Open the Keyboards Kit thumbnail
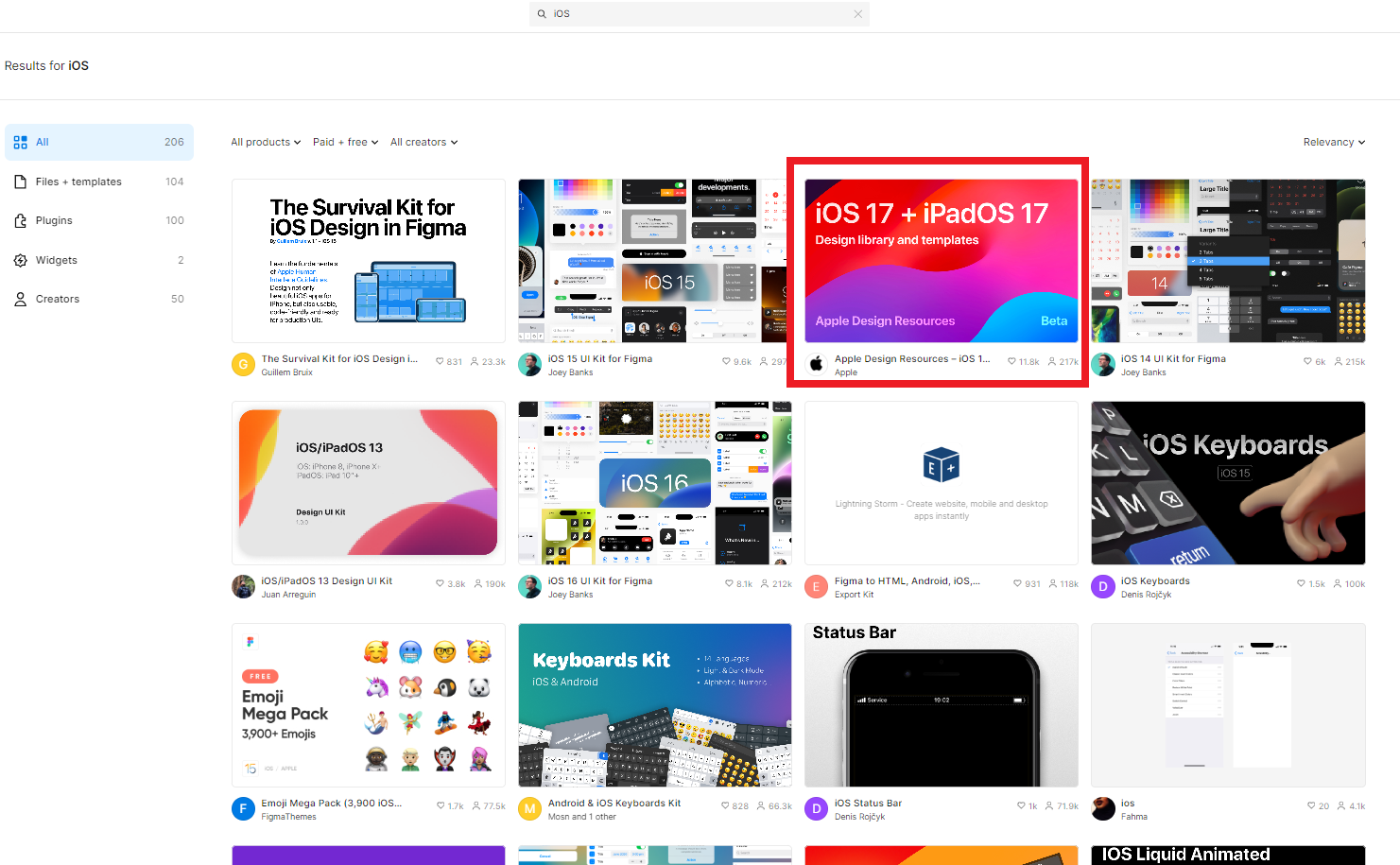The image size is (1400, 865). coord(654,705)
